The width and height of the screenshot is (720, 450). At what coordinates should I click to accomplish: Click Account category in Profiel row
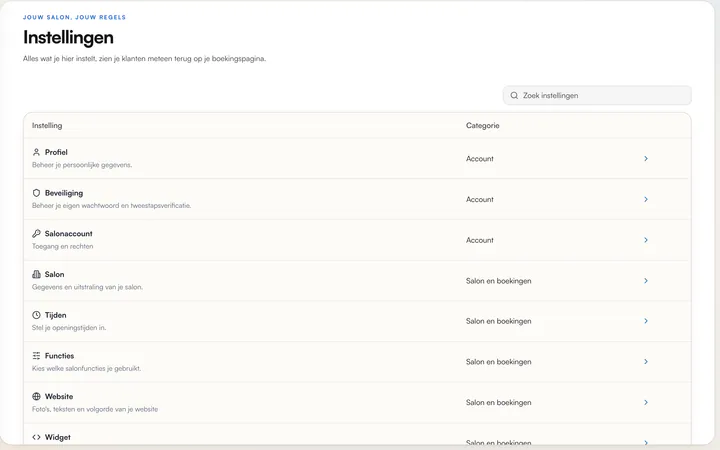480,158
